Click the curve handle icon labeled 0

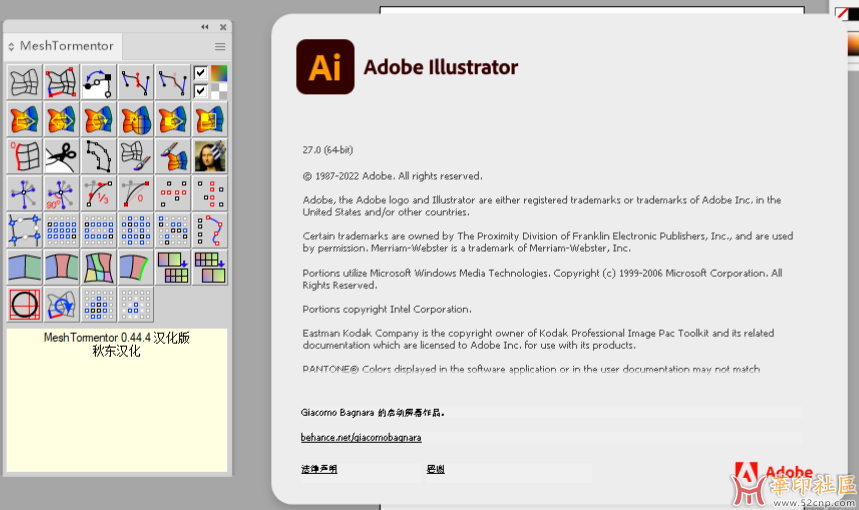[x=136, y=193]
